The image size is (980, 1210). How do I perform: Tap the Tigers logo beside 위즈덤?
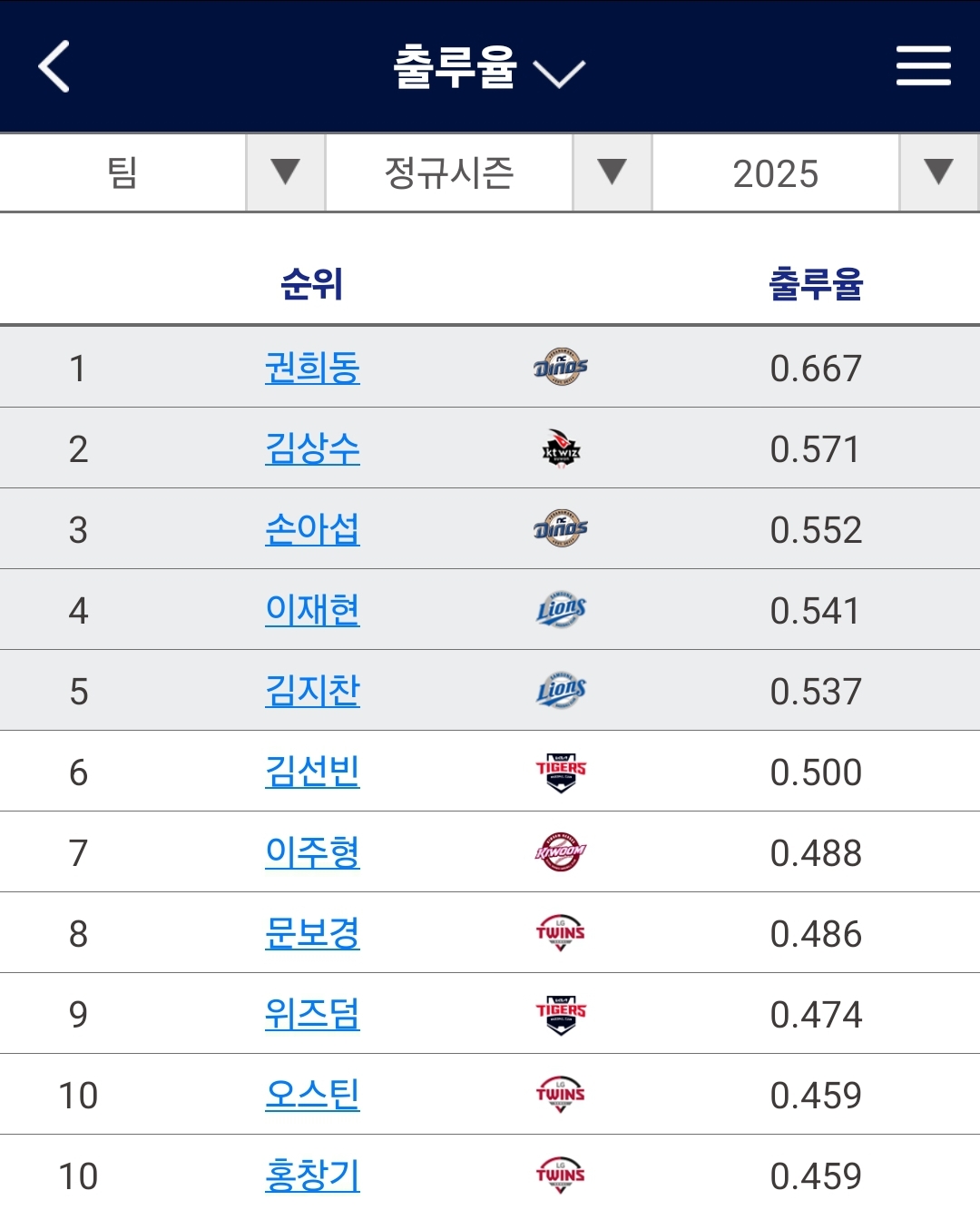coord(561,1014)
